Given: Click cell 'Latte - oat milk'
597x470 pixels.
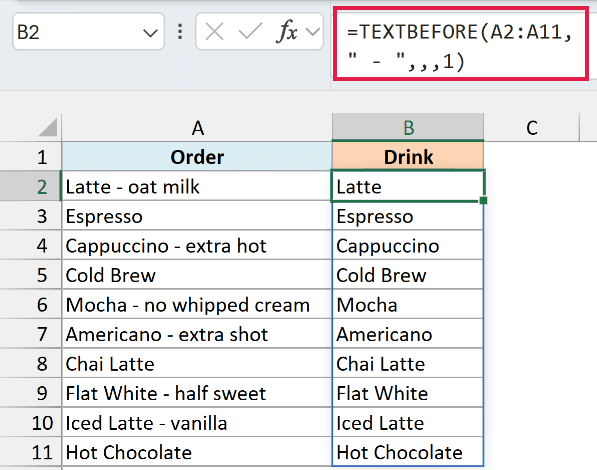Looking at the screenshot, I should click(x=197, y=186).
